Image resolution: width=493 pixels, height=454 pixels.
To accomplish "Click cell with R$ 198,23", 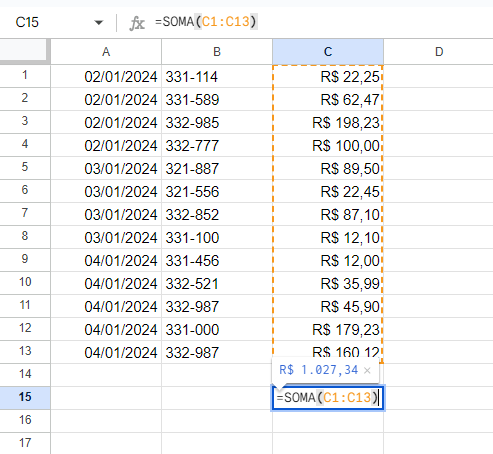I will tap(328, 122).
